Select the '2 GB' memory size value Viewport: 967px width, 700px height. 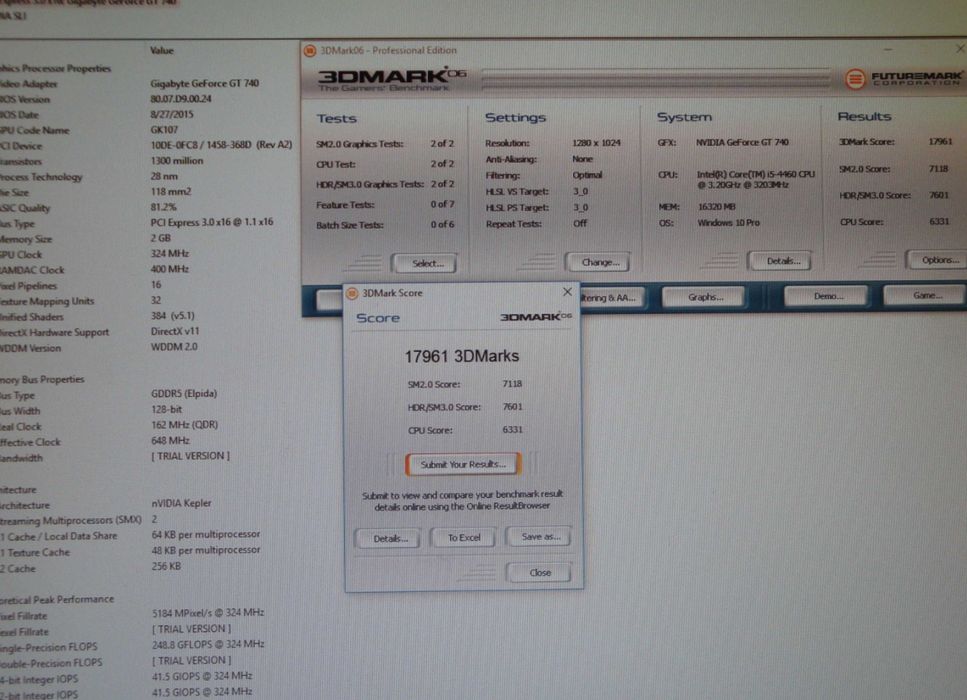(x=160, y=238)
